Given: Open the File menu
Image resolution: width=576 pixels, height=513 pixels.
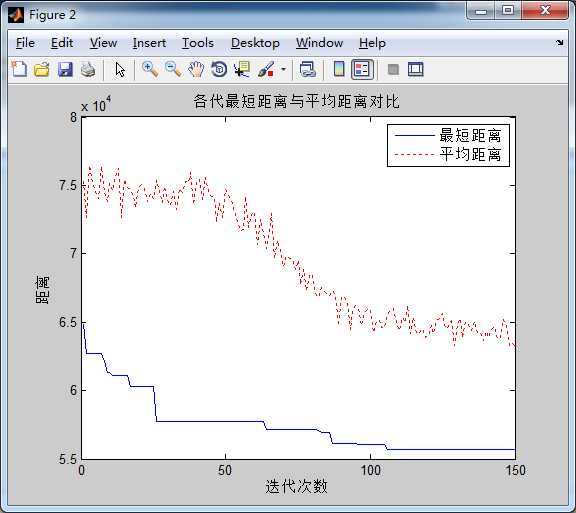Looking at the screenshot, I should [x=25, y=43].
